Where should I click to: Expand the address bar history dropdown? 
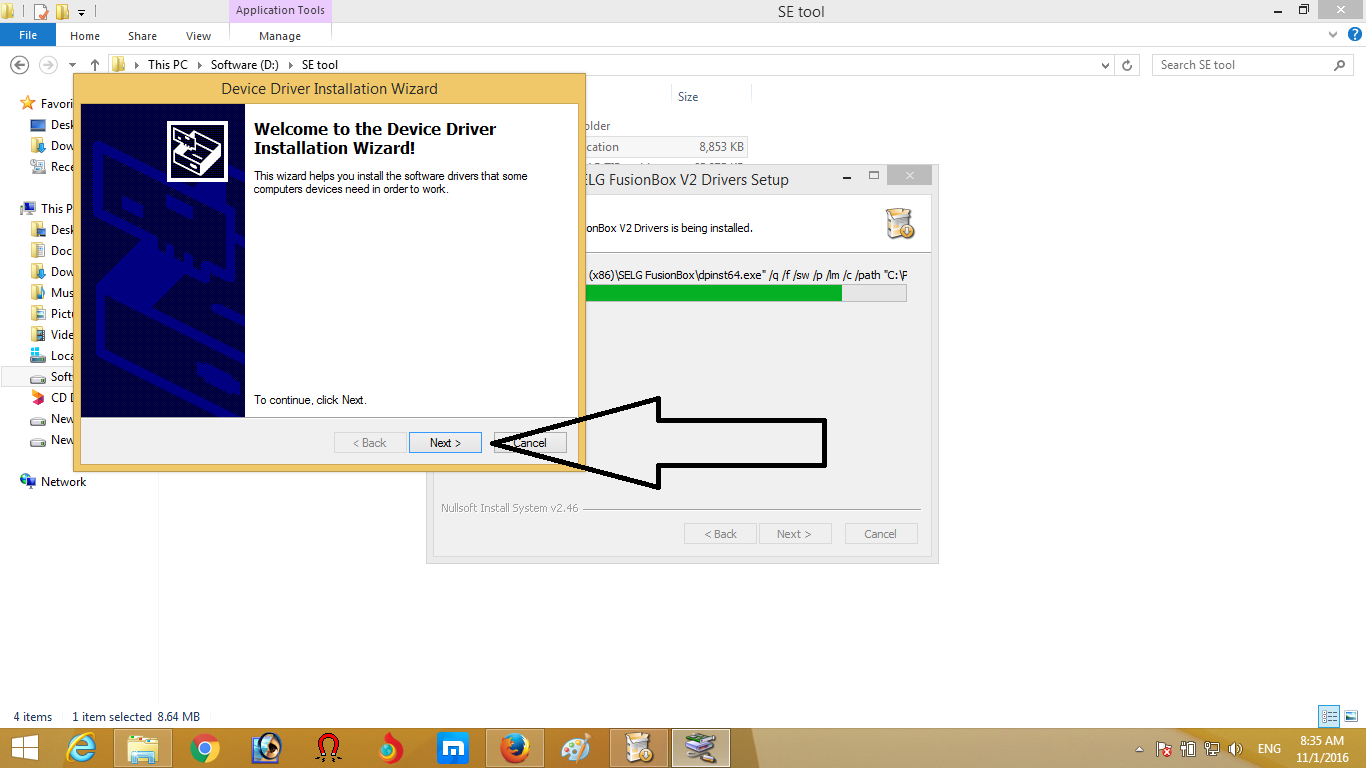click(x=1105, y=64)
